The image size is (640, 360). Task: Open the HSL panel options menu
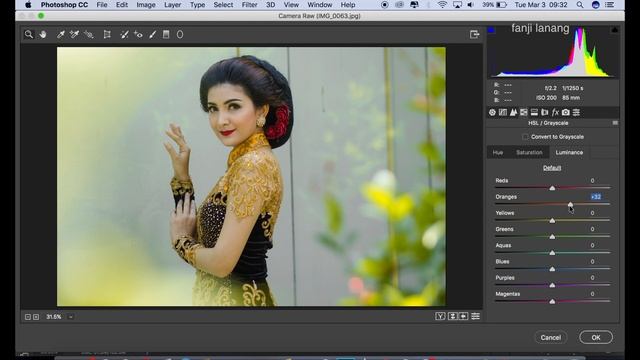[615, 123]
